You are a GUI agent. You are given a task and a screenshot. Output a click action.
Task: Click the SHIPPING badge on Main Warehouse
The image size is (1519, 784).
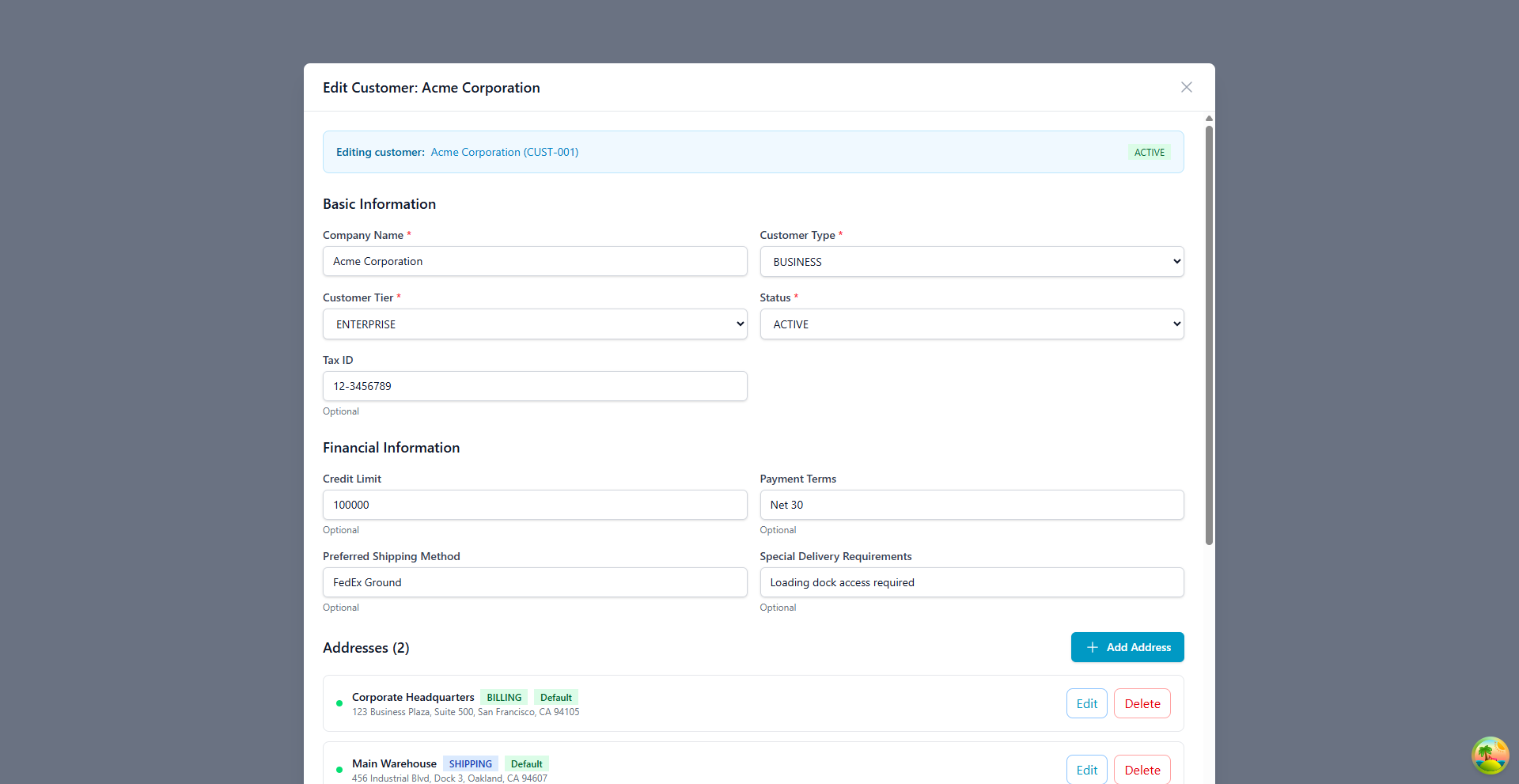[470, 763]
